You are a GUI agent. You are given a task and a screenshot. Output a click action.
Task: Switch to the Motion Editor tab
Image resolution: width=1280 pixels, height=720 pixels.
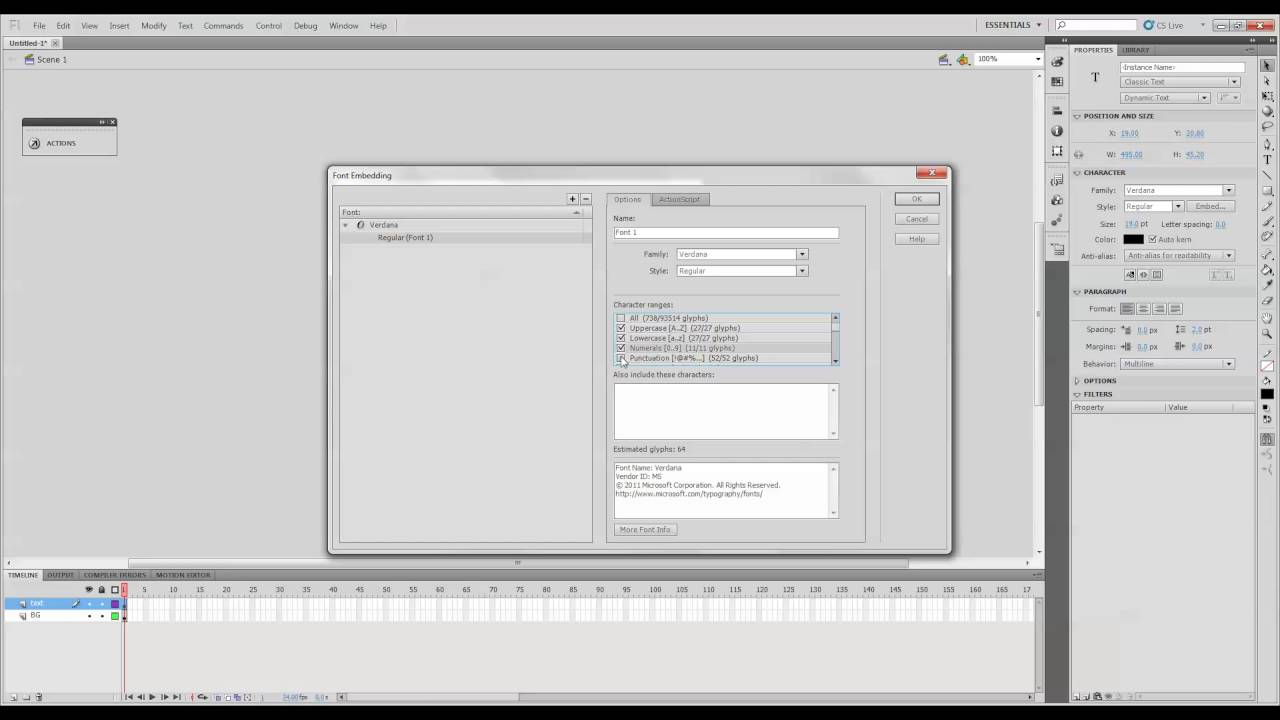point(183,575)
